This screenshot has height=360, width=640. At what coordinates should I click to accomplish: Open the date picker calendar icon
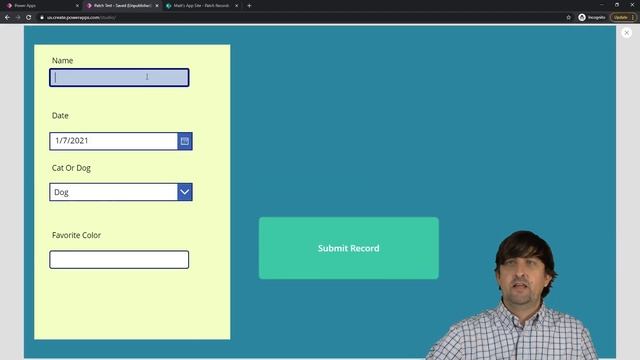coord(185,141)
